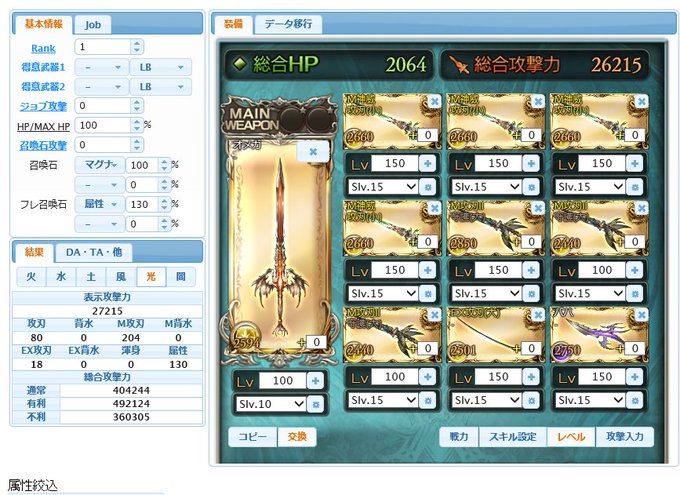The width and height of the screenshot is (680, 495).
Task: Select the purple バハ weapon thumbnail
Action: click(599, 335)
